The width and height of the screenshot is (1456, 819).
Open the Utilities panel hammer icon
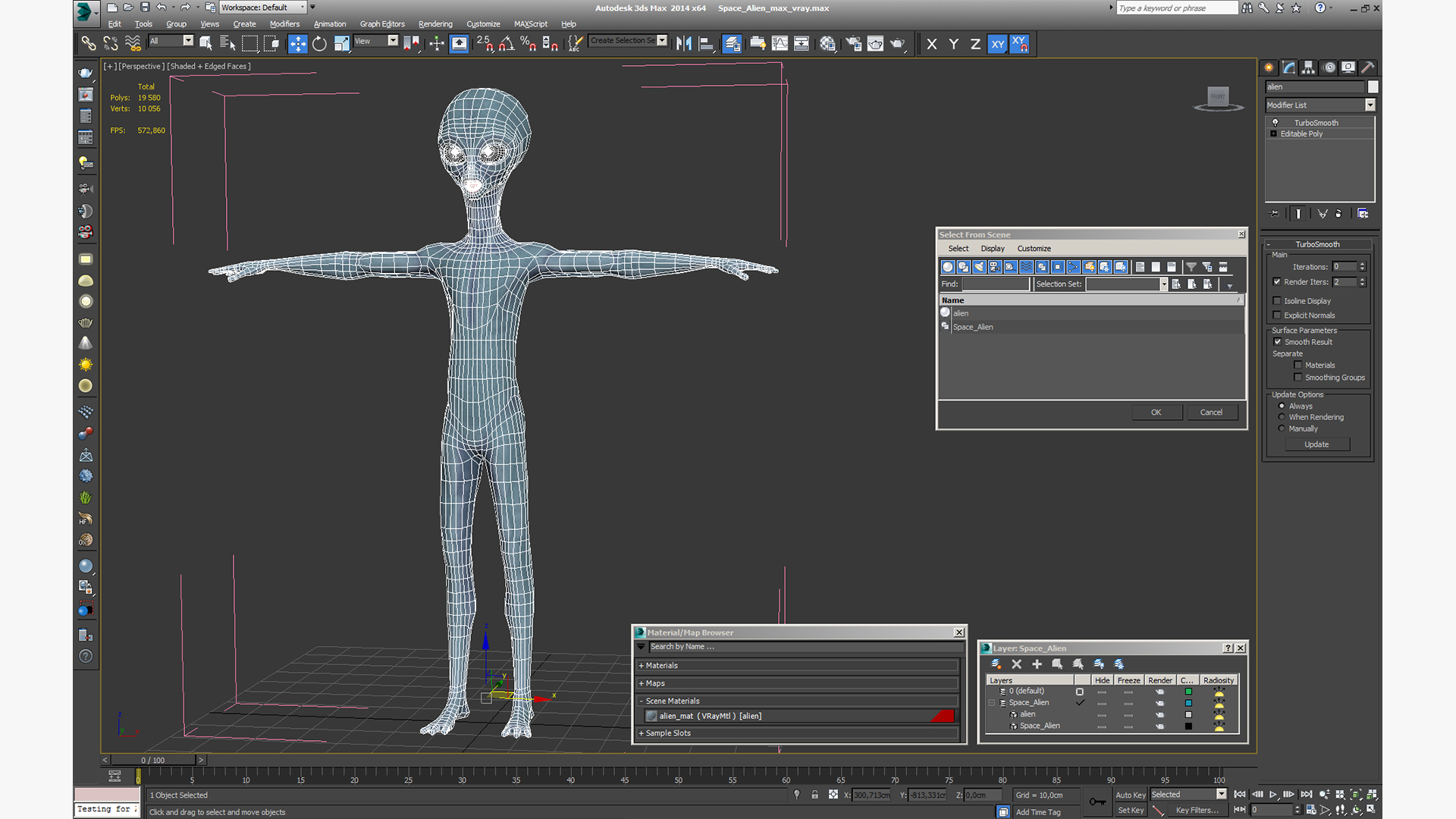coord(1367,67)
